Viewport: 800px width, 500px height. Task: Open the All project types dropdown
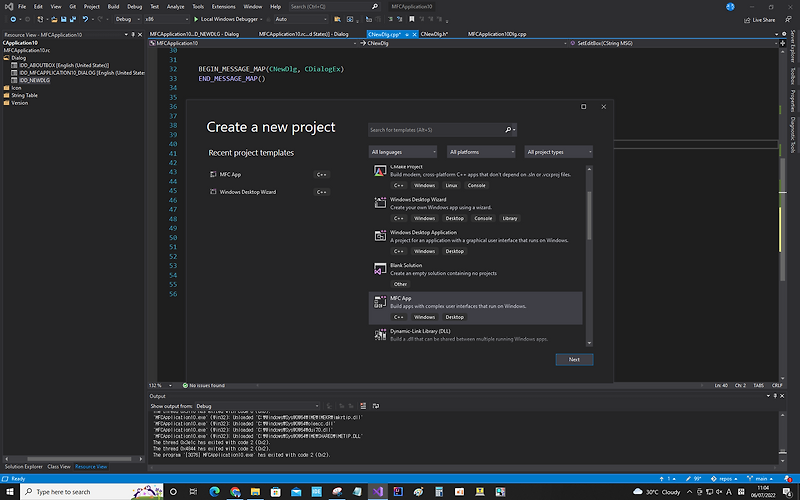(x=559, y=152)
